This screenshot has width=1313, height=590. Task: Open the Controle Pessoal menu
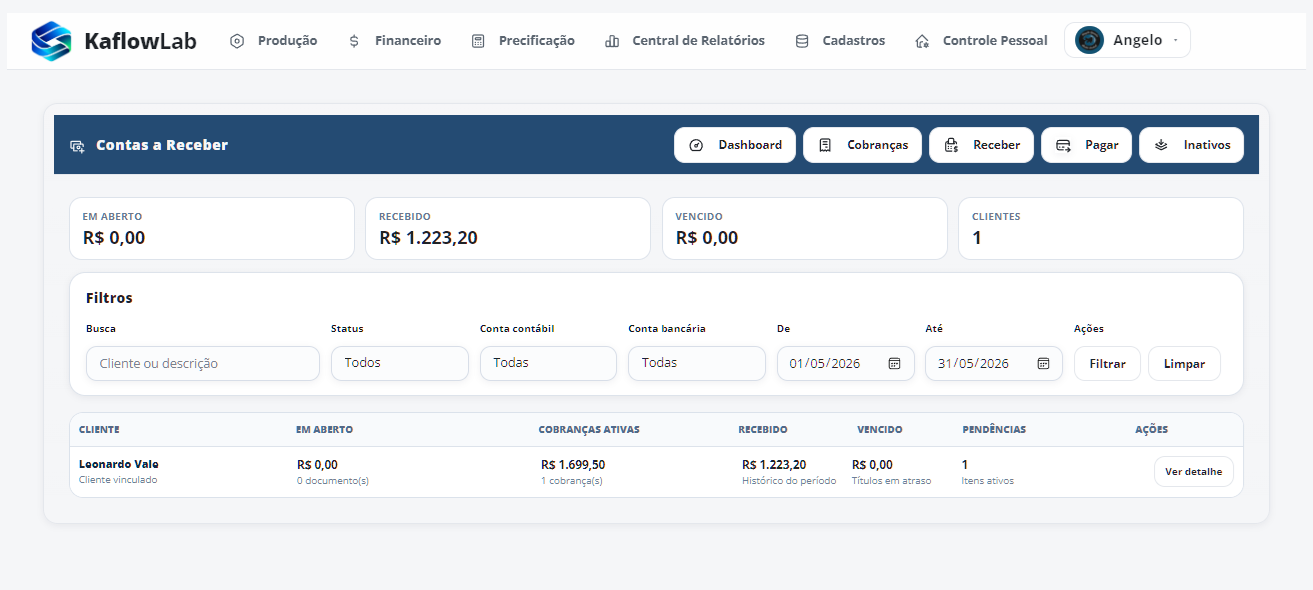(982, 41)
